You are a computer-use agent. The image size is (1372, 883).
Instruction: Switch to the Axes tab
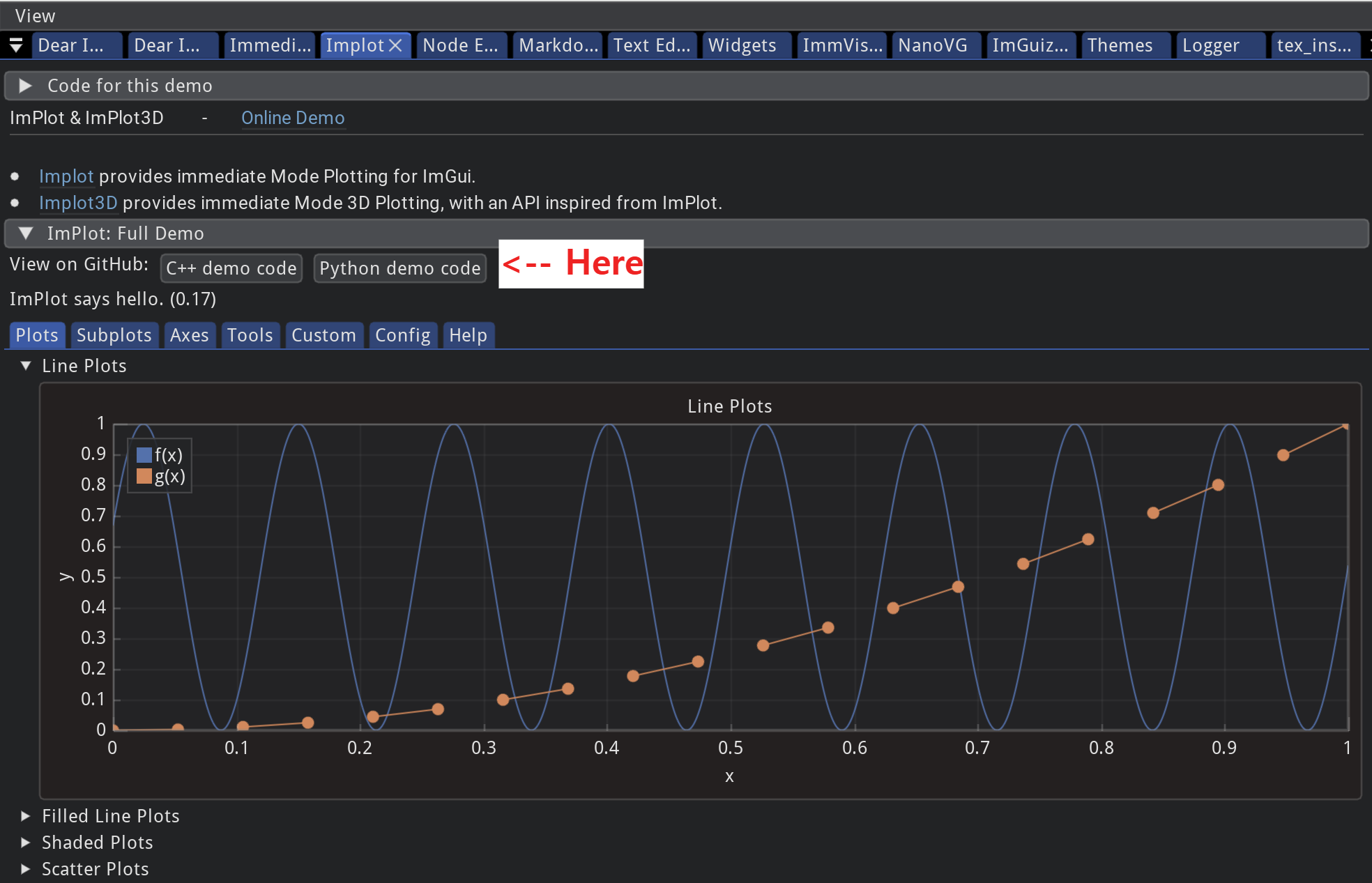tap(190, 335)
